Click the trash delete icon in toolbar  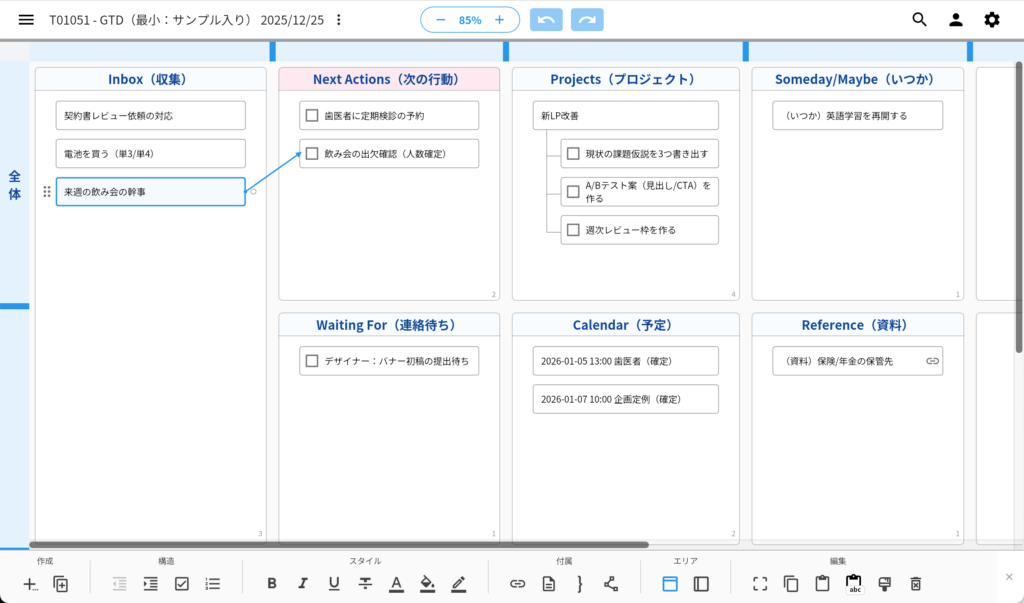pyautogui.click(x=915, y=584)
